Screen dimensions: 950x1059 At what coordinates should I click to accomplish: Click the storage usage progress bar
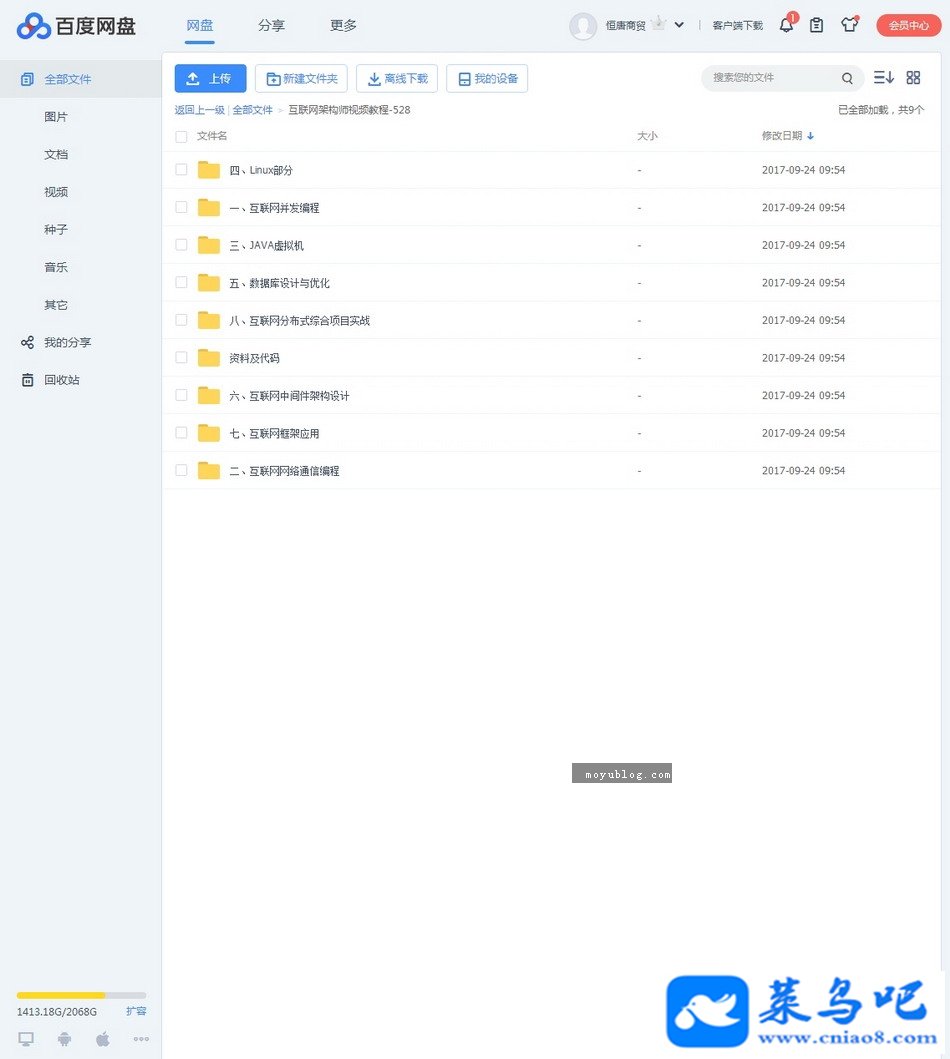[81, 995]
